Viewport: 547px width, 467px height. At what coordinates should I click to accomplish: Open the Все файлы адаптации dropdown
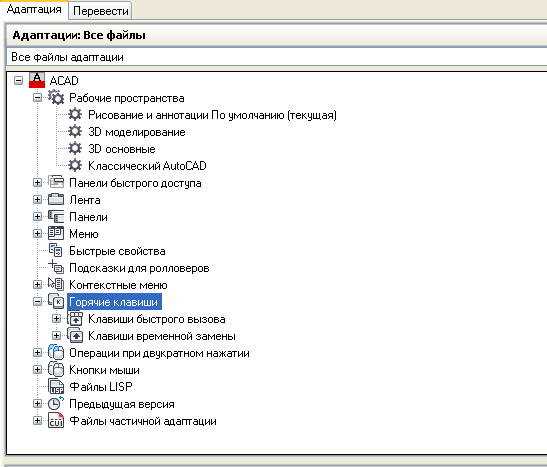(277, 57)
